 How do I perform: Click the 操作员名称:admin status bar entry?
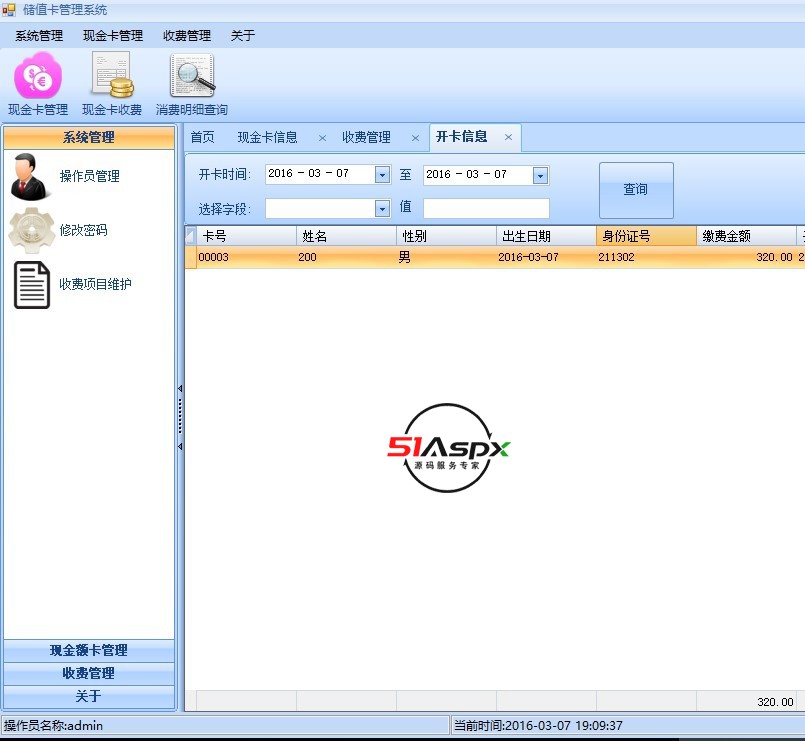pyautogui.click(x=225, y=726)
